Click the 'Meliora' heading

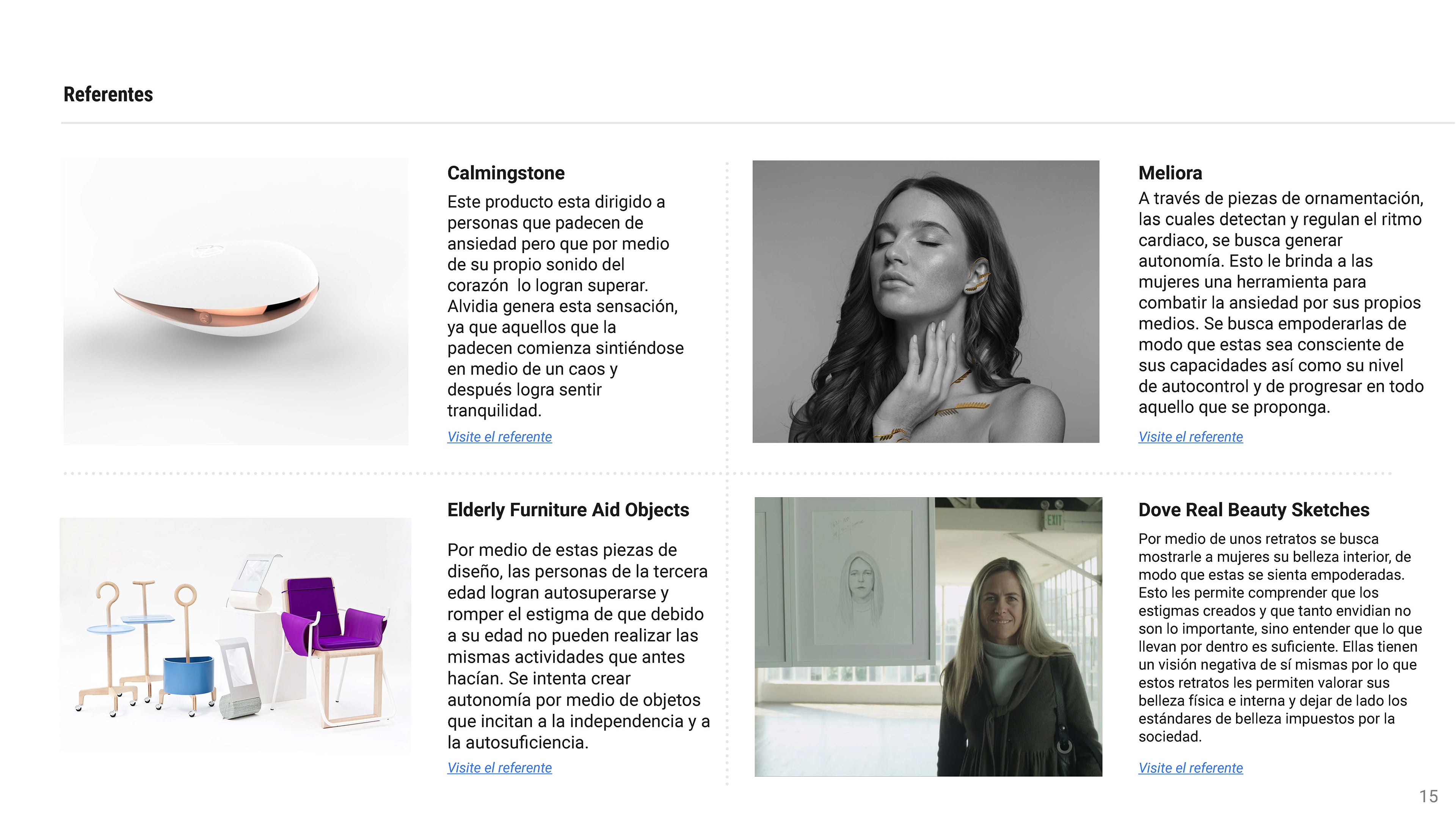(1170, 173)
